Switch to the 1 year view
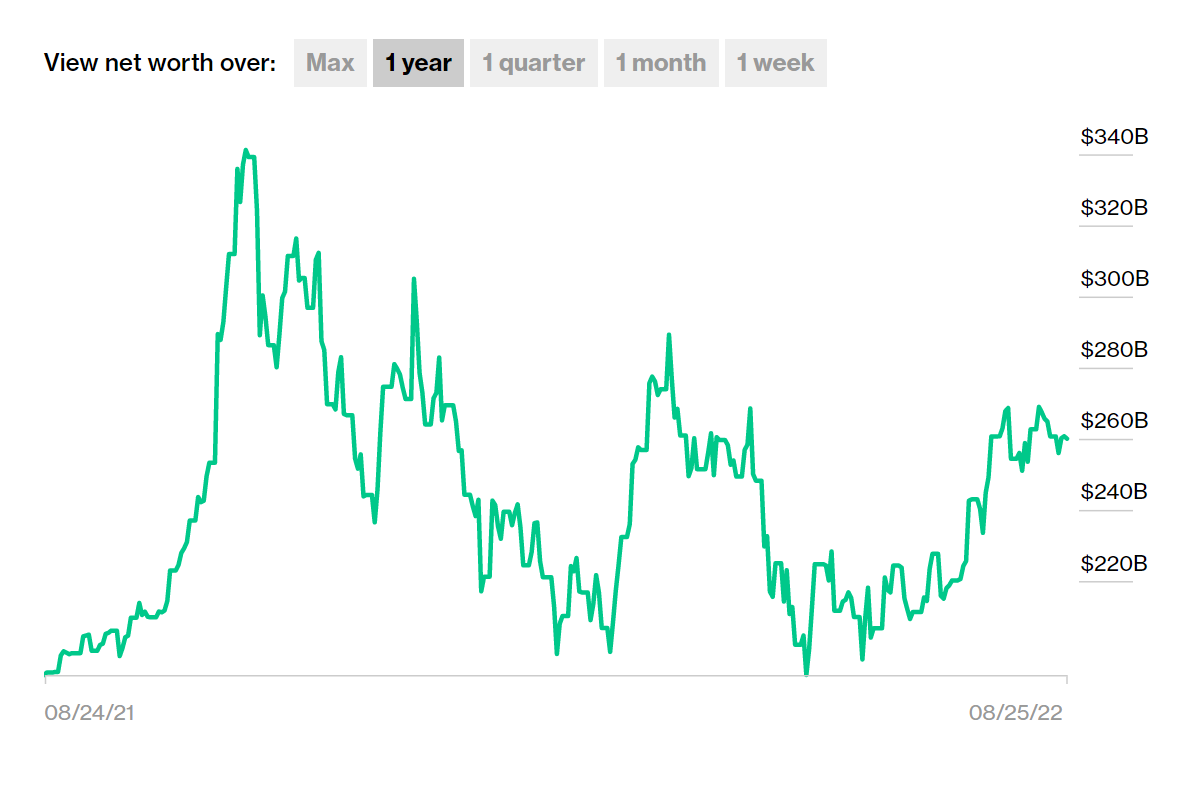This screenshot has width=1189, height=796. 418,63
